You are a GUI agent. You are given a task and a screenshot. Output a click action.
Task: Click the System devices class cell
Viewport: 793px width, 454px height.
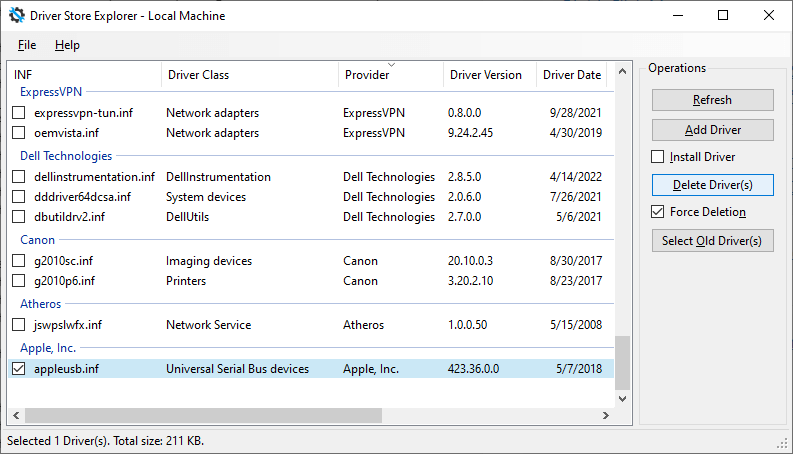click(x=206, y=197)
